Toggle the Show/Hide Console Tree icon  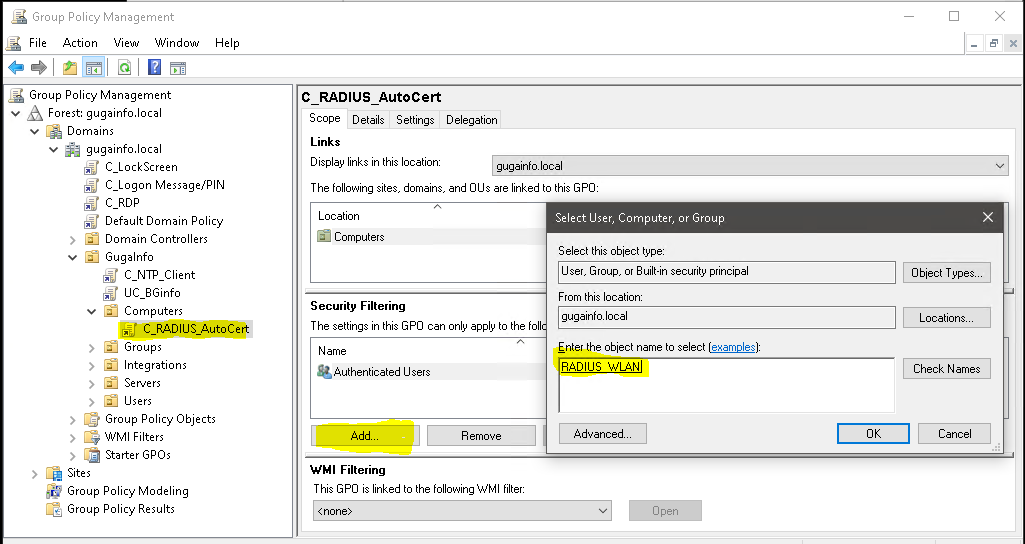click(x=93, y=68)
